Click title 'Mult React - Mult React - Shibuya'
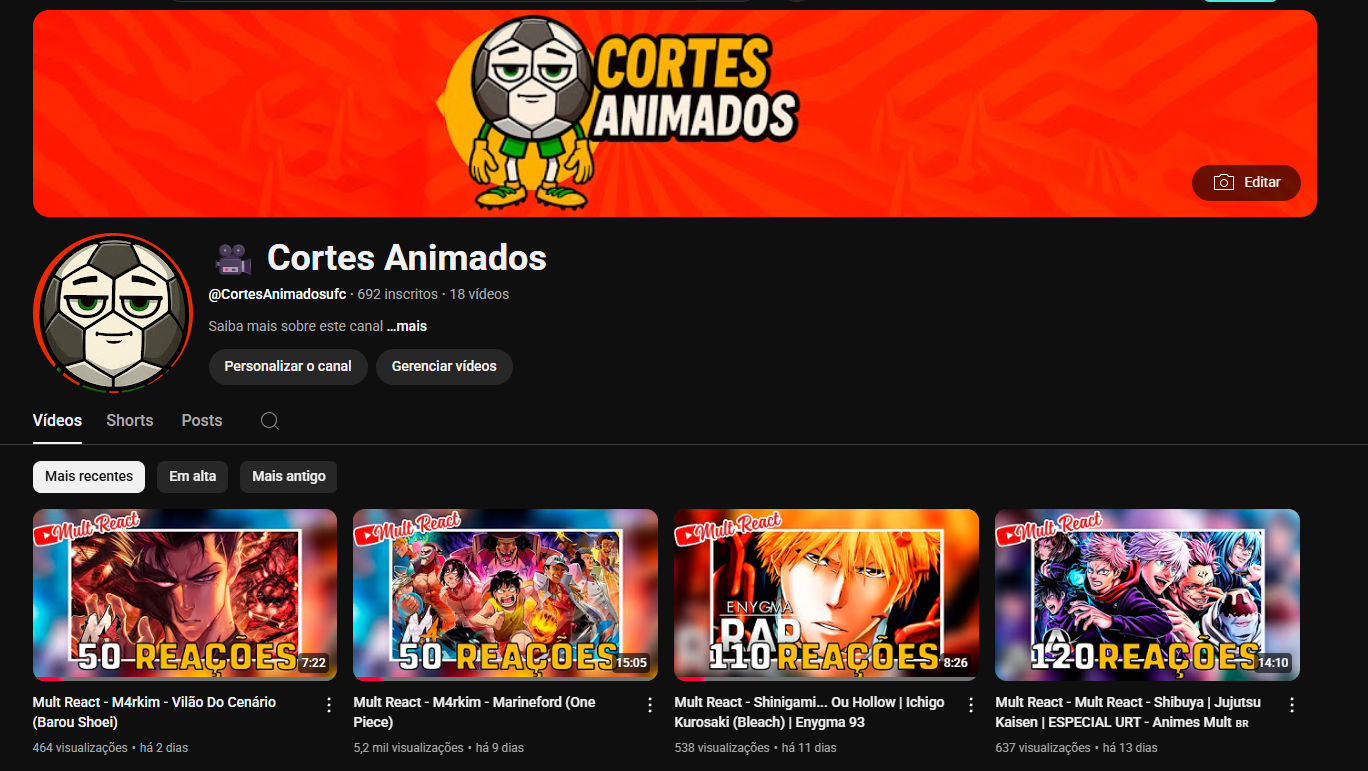1368x771 pixels. pos(1128,712)
